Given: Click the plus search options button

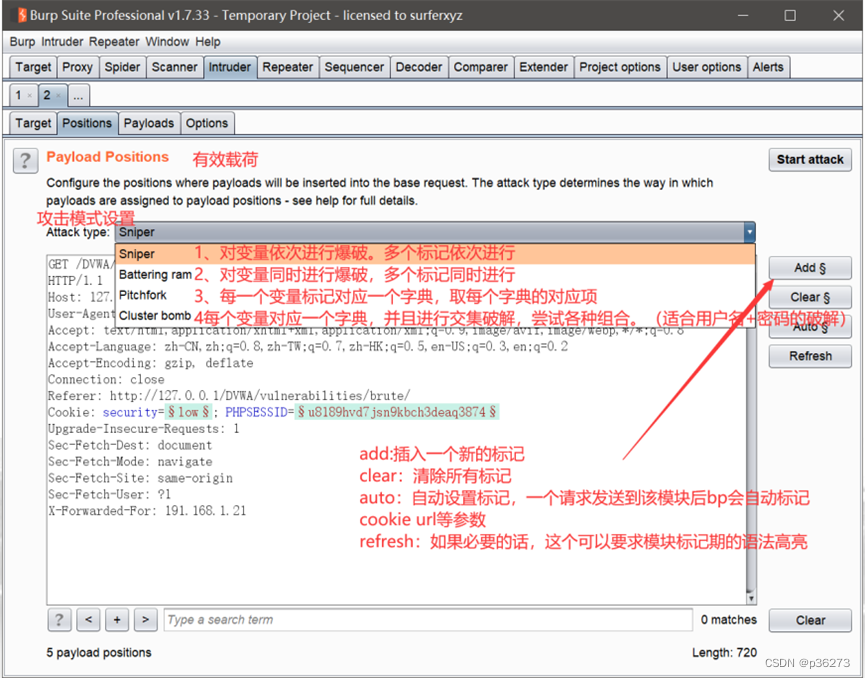Looking at the screenshot, I should [x=117, y=620].
